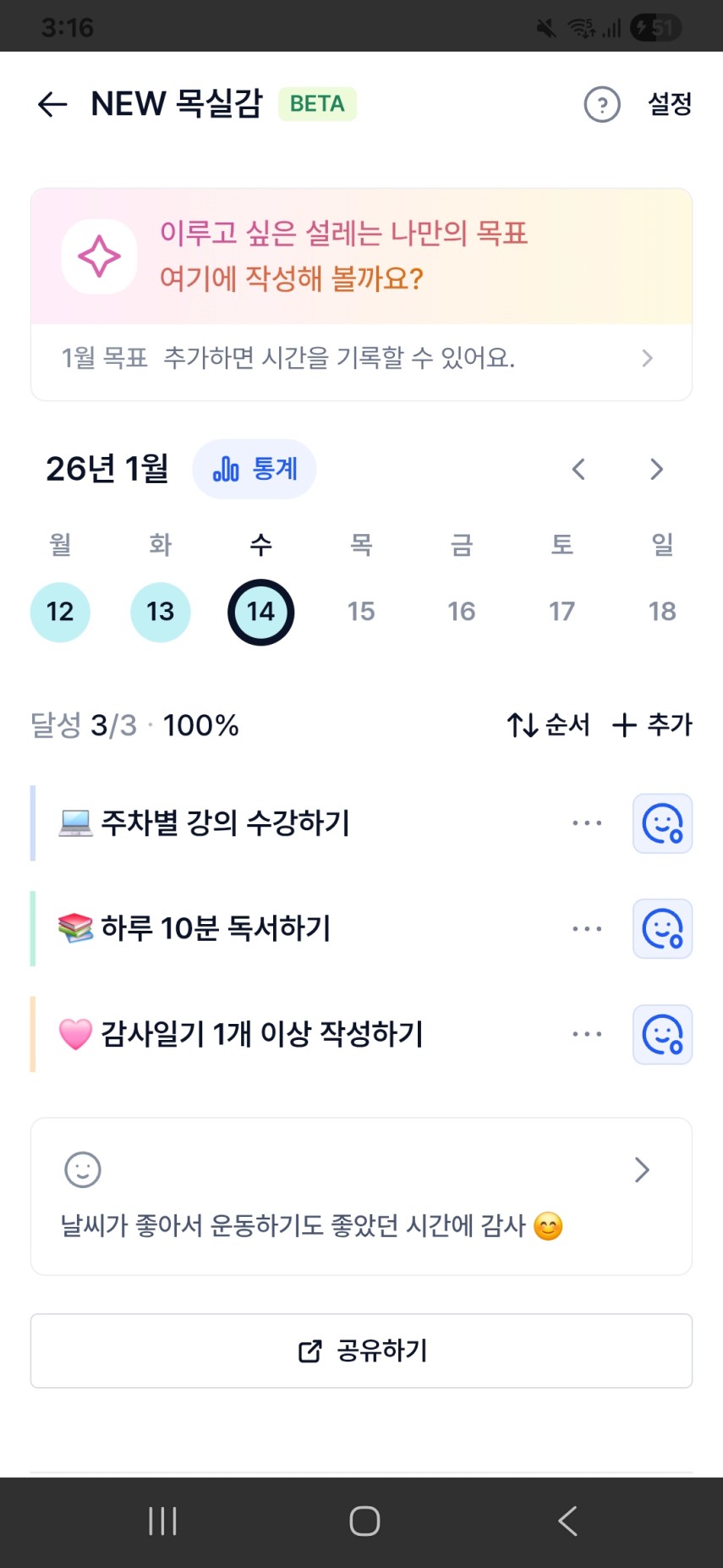Go to next week with right arrow

click(x=656, y=470)
